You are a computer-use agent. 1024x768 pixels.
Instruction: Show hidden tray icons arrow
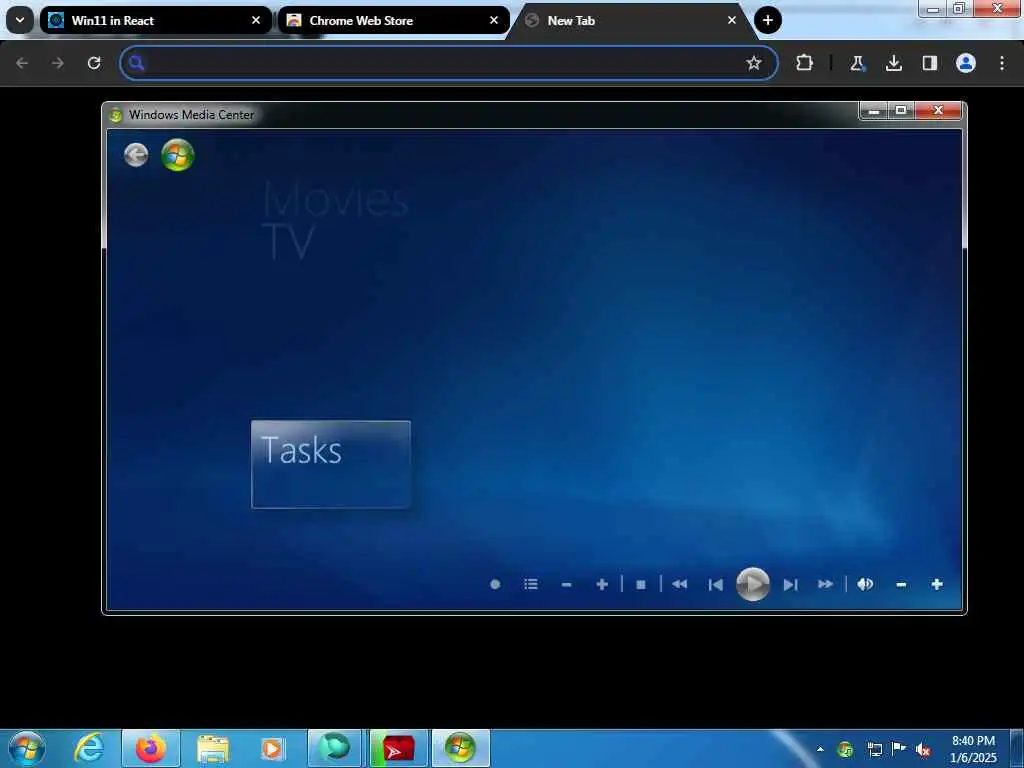coord(820,749)
